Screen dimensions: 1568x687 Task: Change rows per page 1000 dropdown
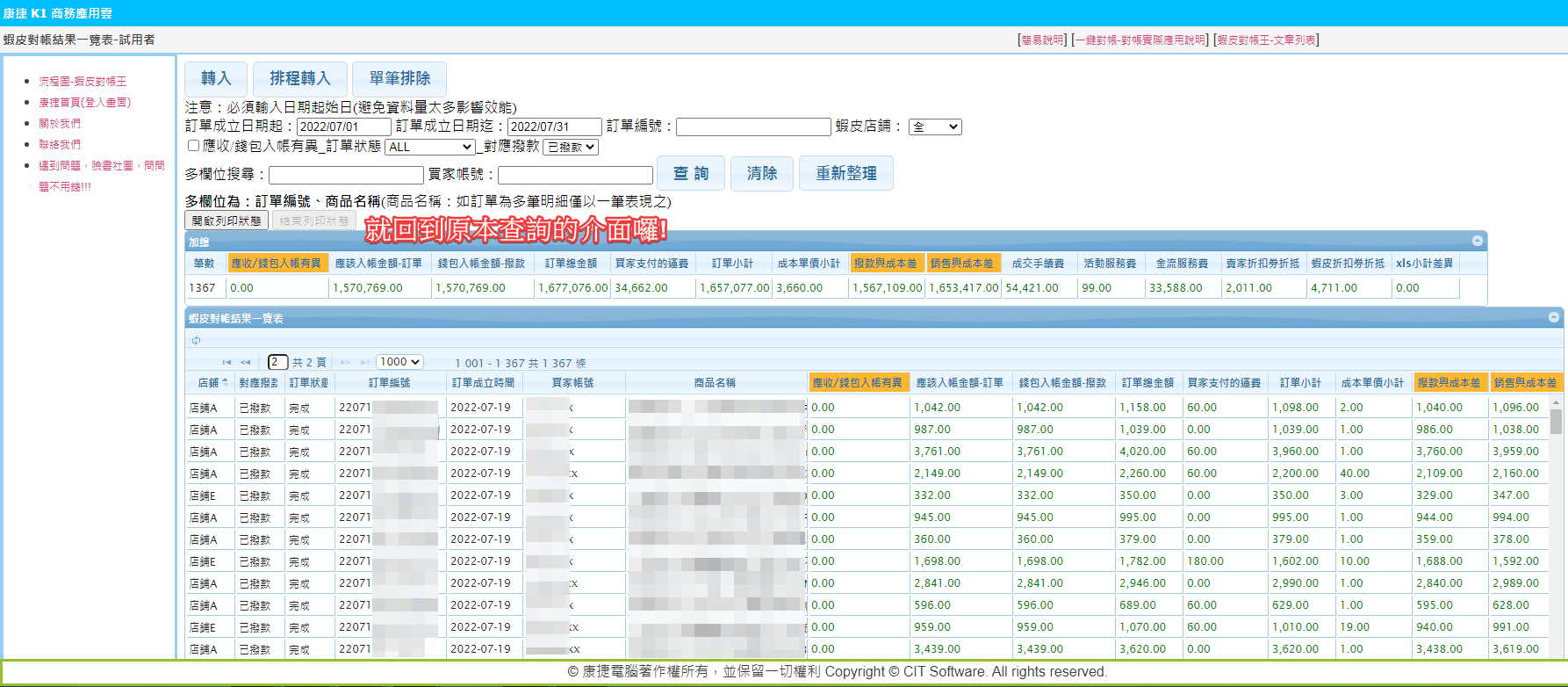click(x=399, y=362)
